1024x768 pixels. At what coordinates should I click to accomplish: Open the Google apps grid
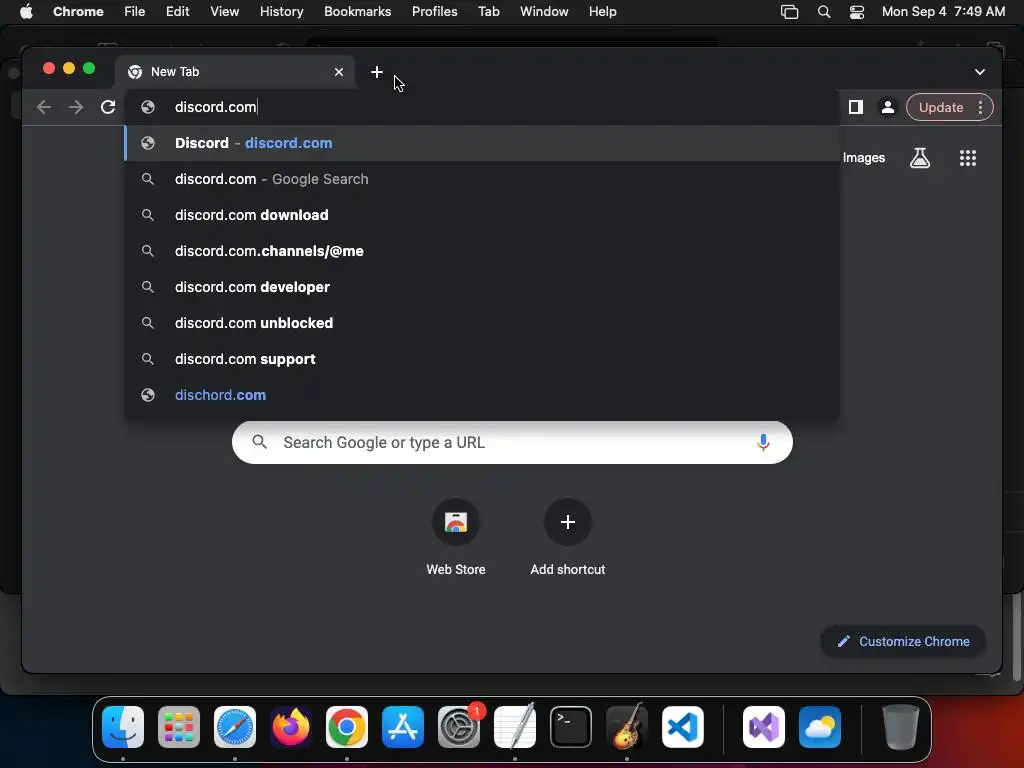point(968,158)
